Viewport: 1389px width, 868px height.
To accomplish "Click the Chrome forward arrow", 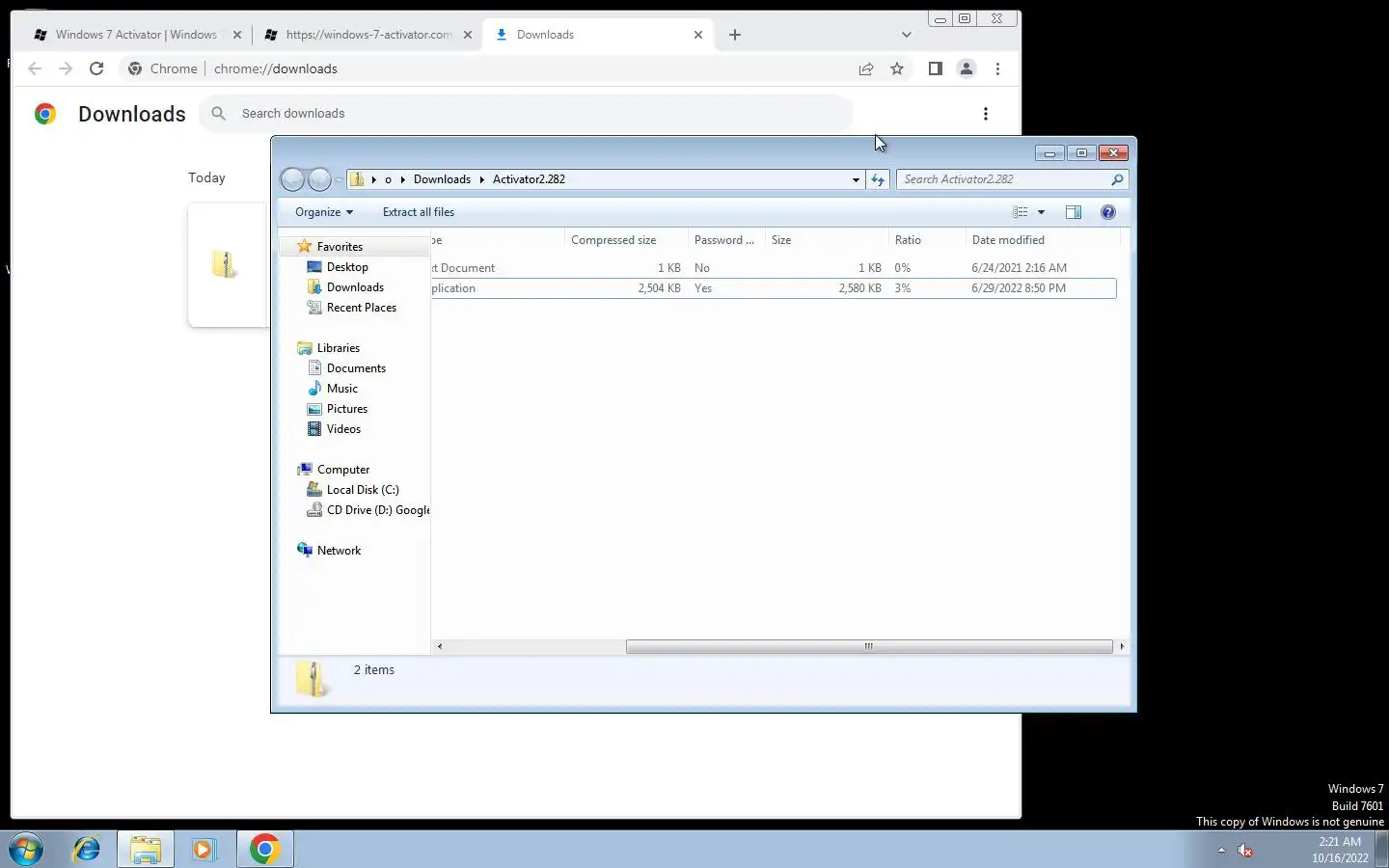I will [x=66, y=68].
